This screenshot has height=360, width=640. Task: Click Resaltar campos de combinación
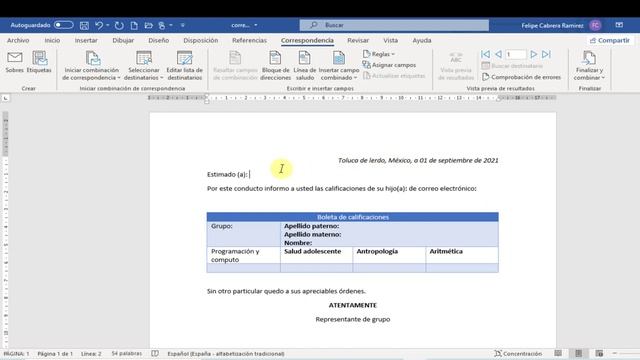click(235, 66)
